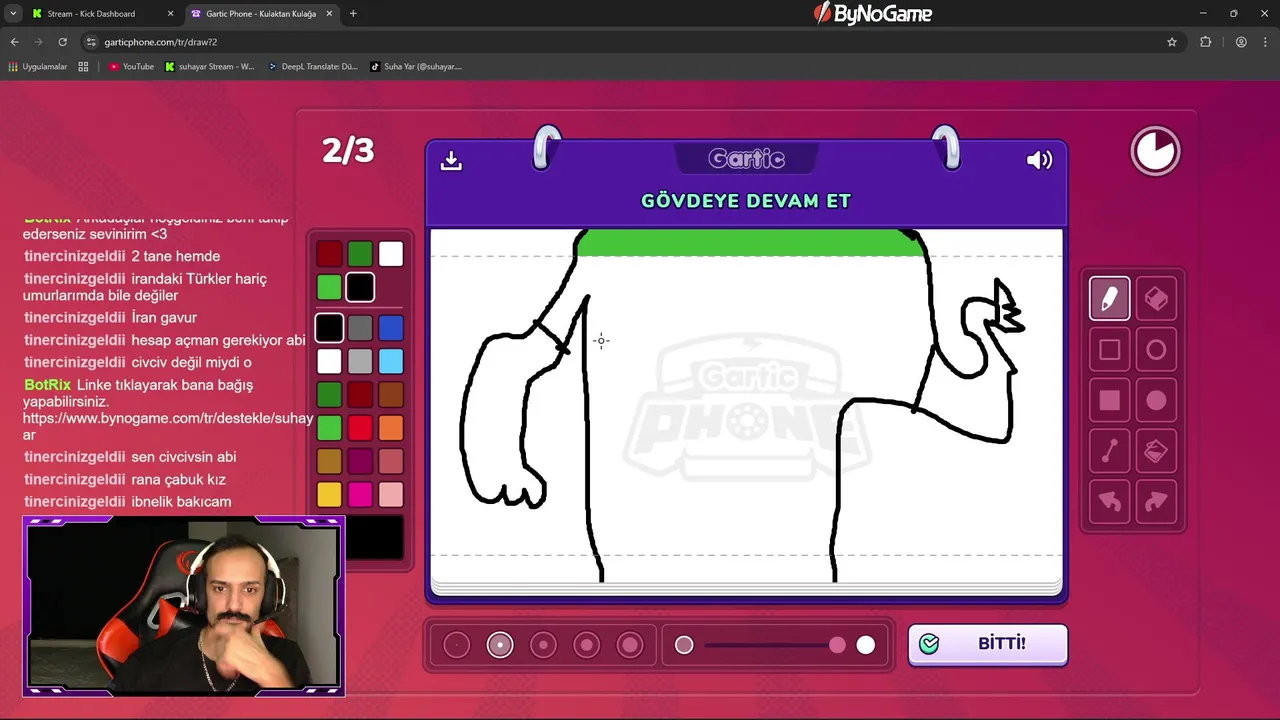
Task: Open browser extensions menu
Action: point(1205,42)
